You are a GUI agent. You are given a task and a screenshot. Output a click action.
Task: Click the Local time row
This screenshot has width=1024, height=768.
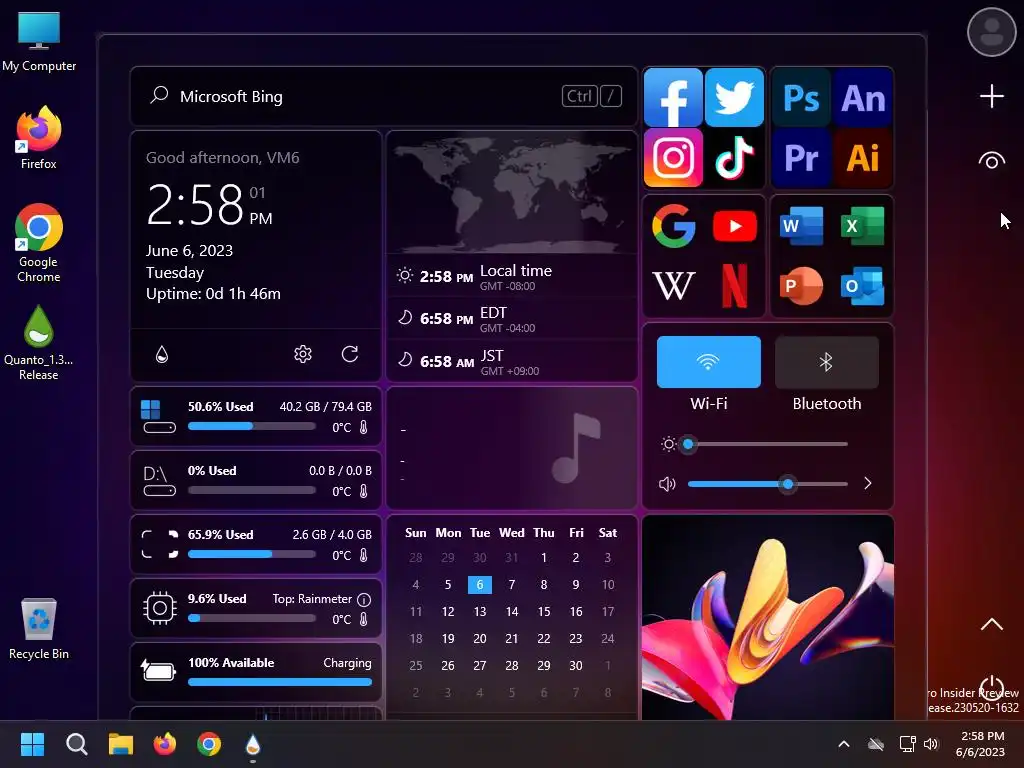(x=511, y=276)
